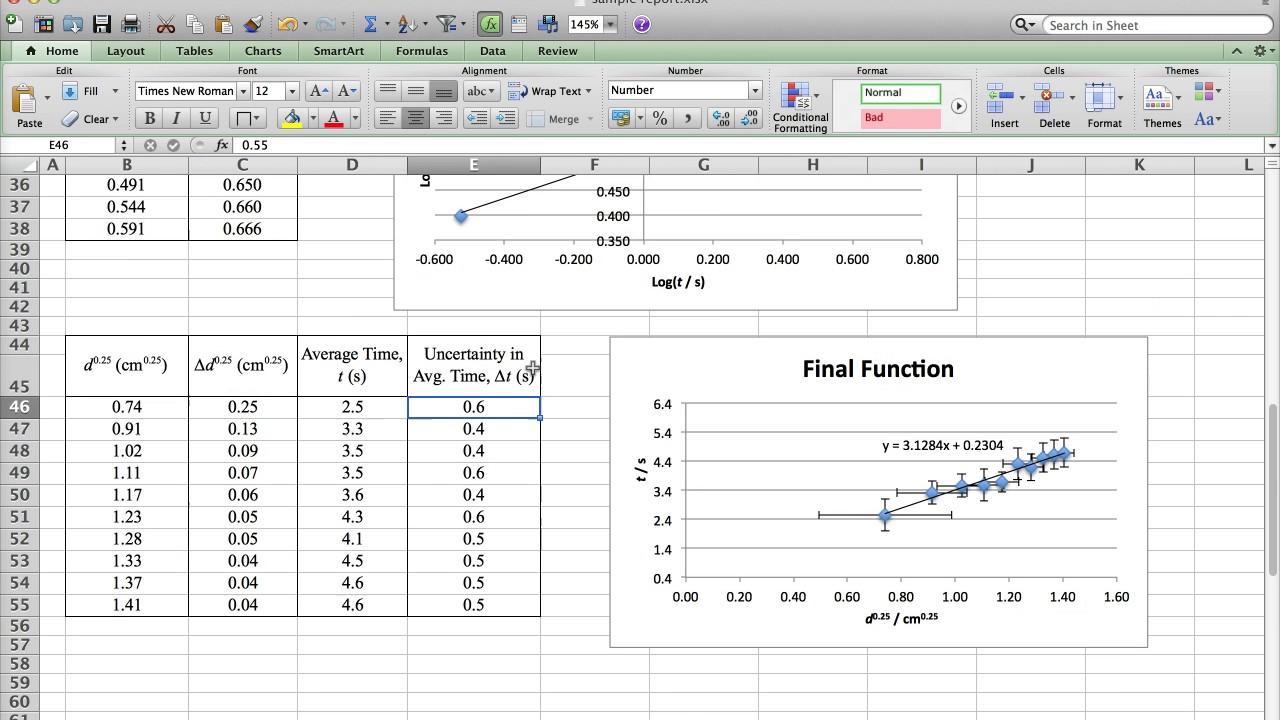Increase font size with large A

319,91
